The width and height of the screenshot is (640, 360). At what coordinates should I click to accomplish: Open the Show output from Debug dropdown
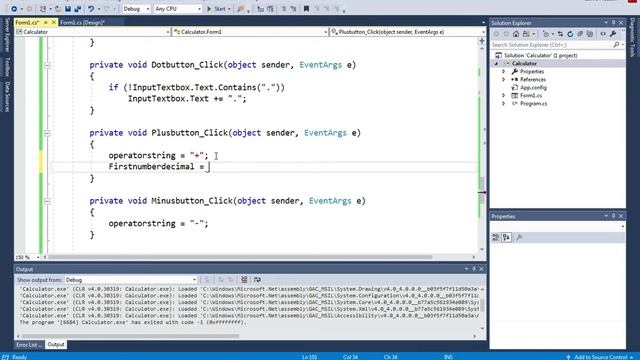[131, 280]
